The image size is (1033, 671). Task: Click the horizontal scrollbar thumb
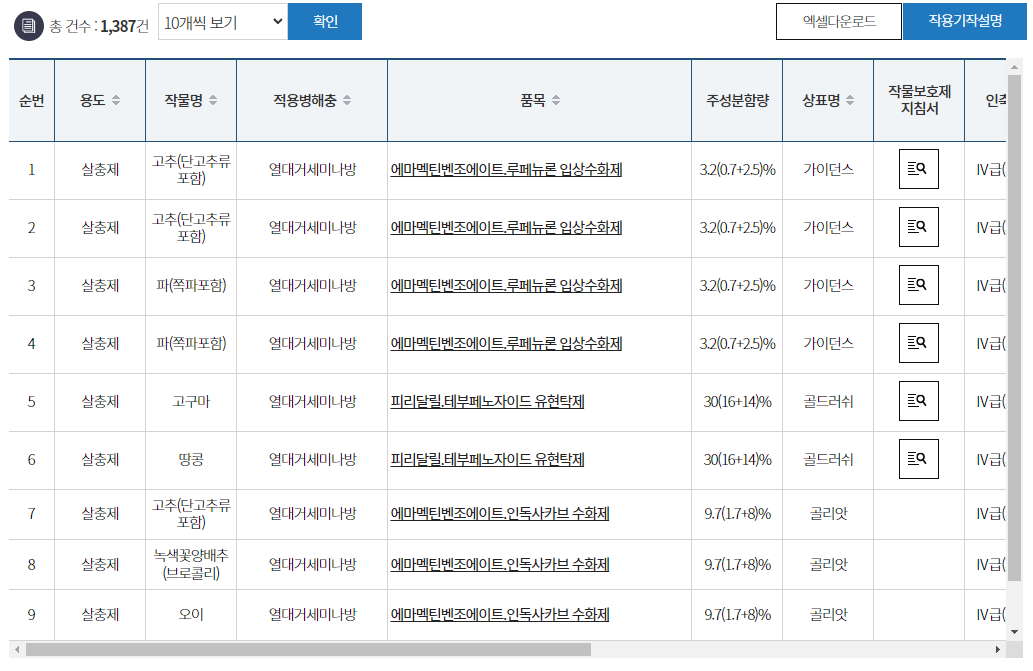coord(308,649)
